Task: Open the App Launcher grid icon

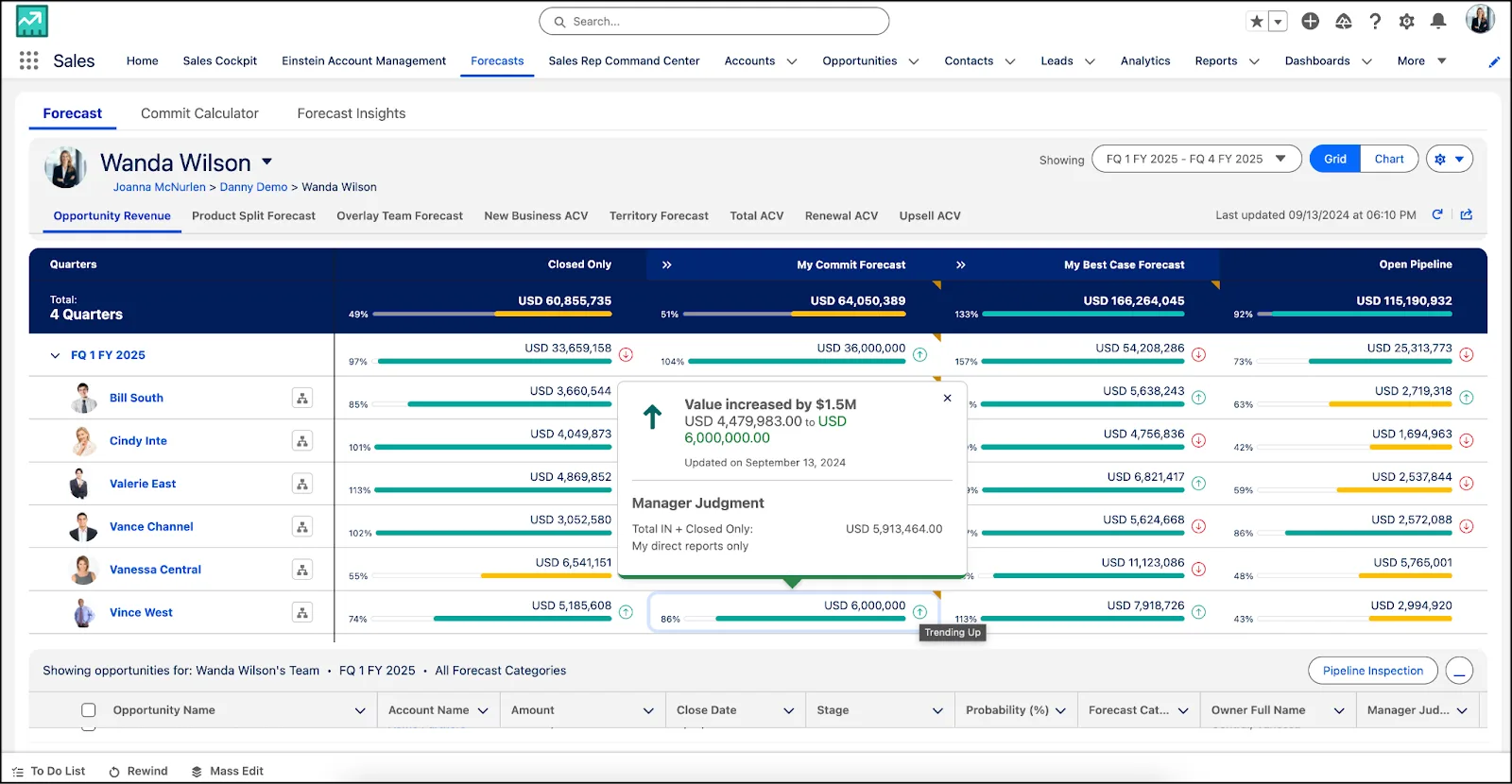Action: coord(28,60)
